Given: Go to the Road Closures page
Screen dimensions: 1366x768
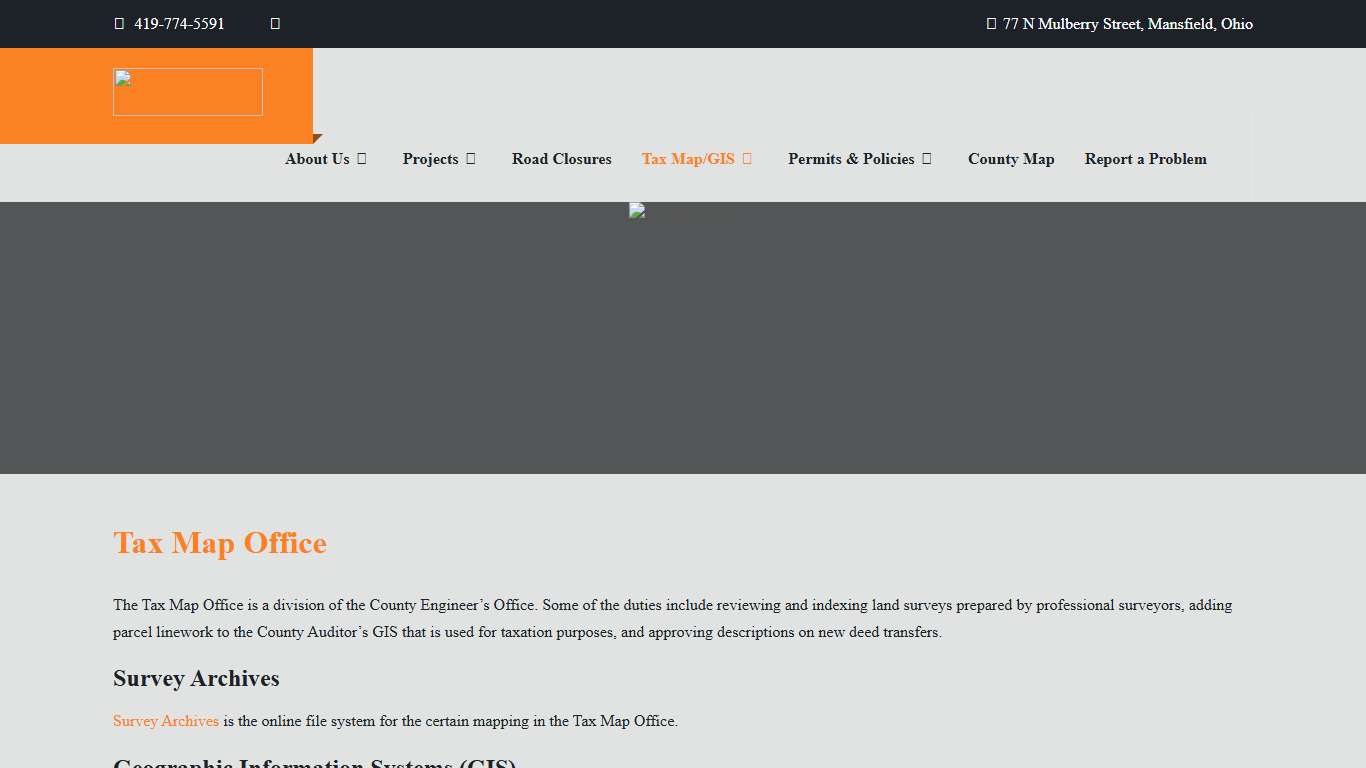Looking at the screenshot, I should 561,159.
